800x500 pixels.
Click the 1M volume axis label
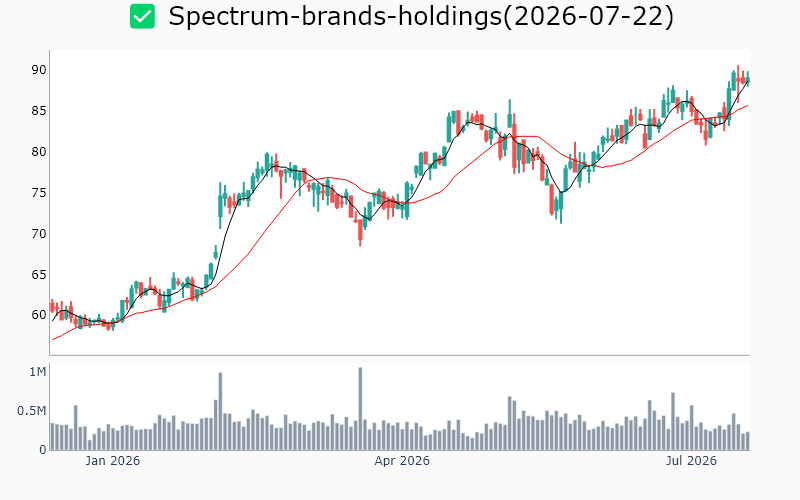pos(37,372)
